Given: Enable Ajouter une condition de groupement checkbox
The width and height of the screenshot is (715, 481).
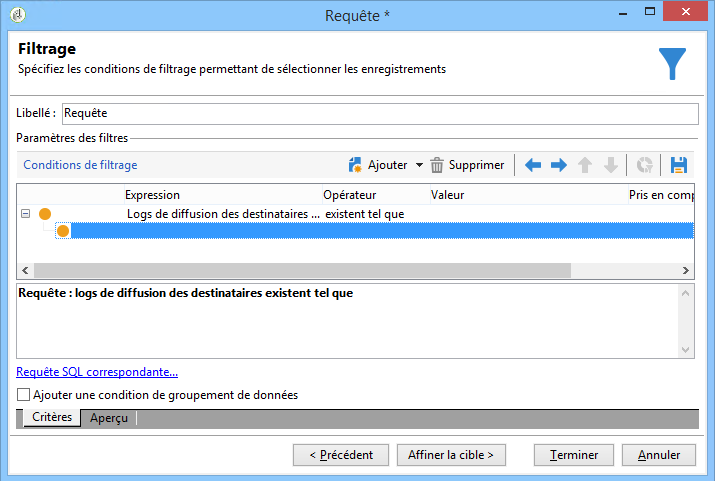Looking at the screenshot, I should (23, 394).
